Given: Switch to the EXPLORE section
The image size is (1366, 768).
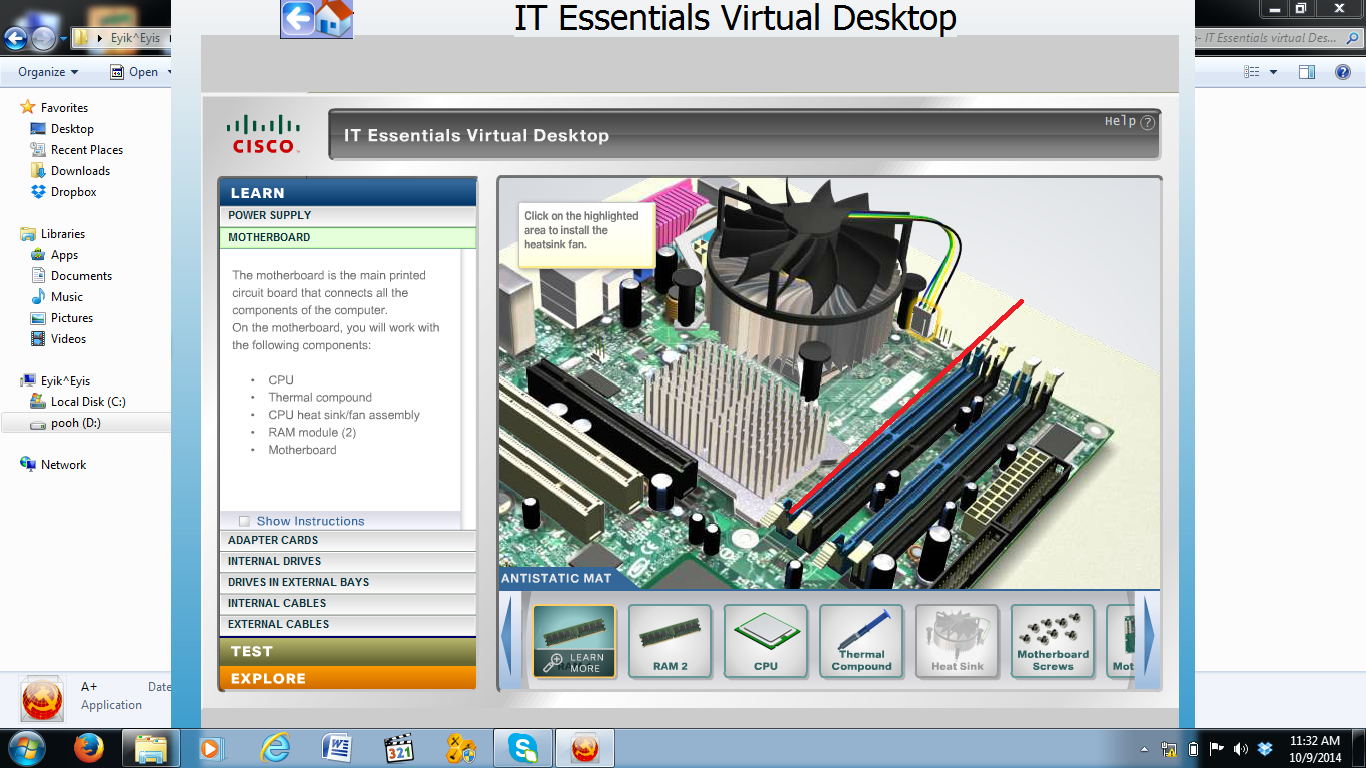Looking at the screenshot, I should [347, 678].
